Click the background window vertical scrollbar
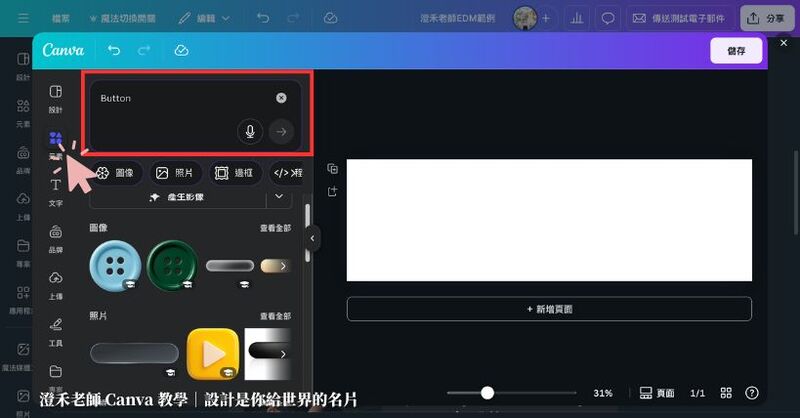 [x=796, y=191]
